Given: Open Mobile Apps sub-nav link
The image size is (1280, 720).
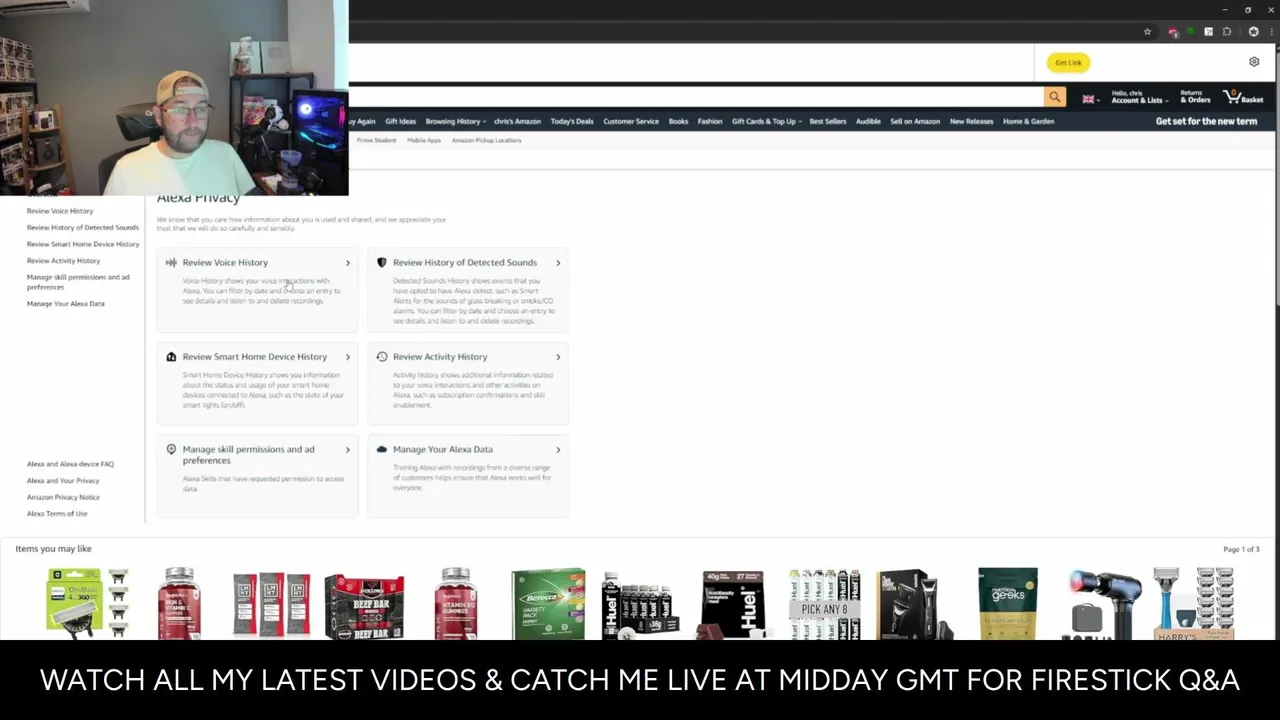Looking at the screenshot, I should click(x=424, y=140).
